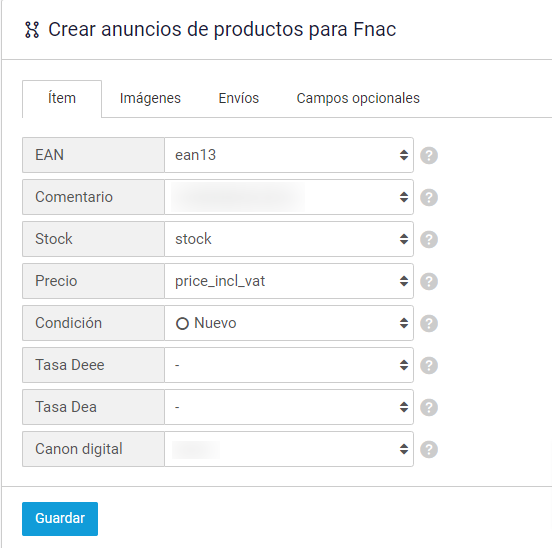Click the Guardar button

pos(60,519)
